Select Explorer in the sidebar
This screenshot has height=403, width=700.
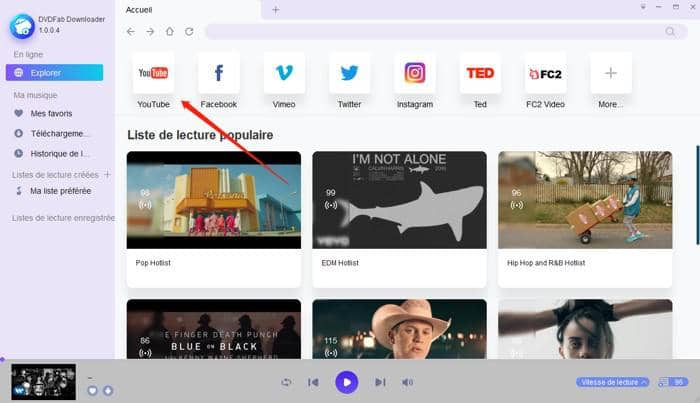click(x=54, y=73)
